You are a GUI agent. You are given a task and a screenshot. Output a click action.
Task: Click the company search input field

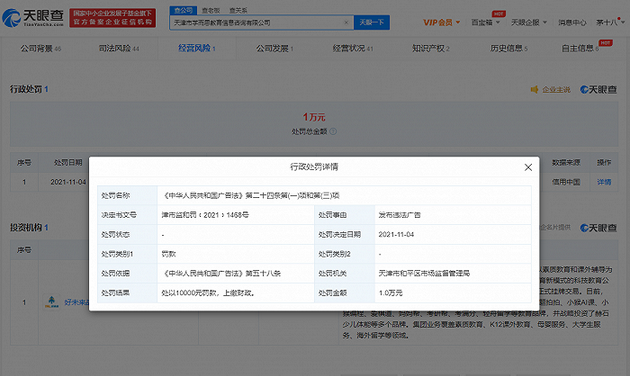pos(257,22)
